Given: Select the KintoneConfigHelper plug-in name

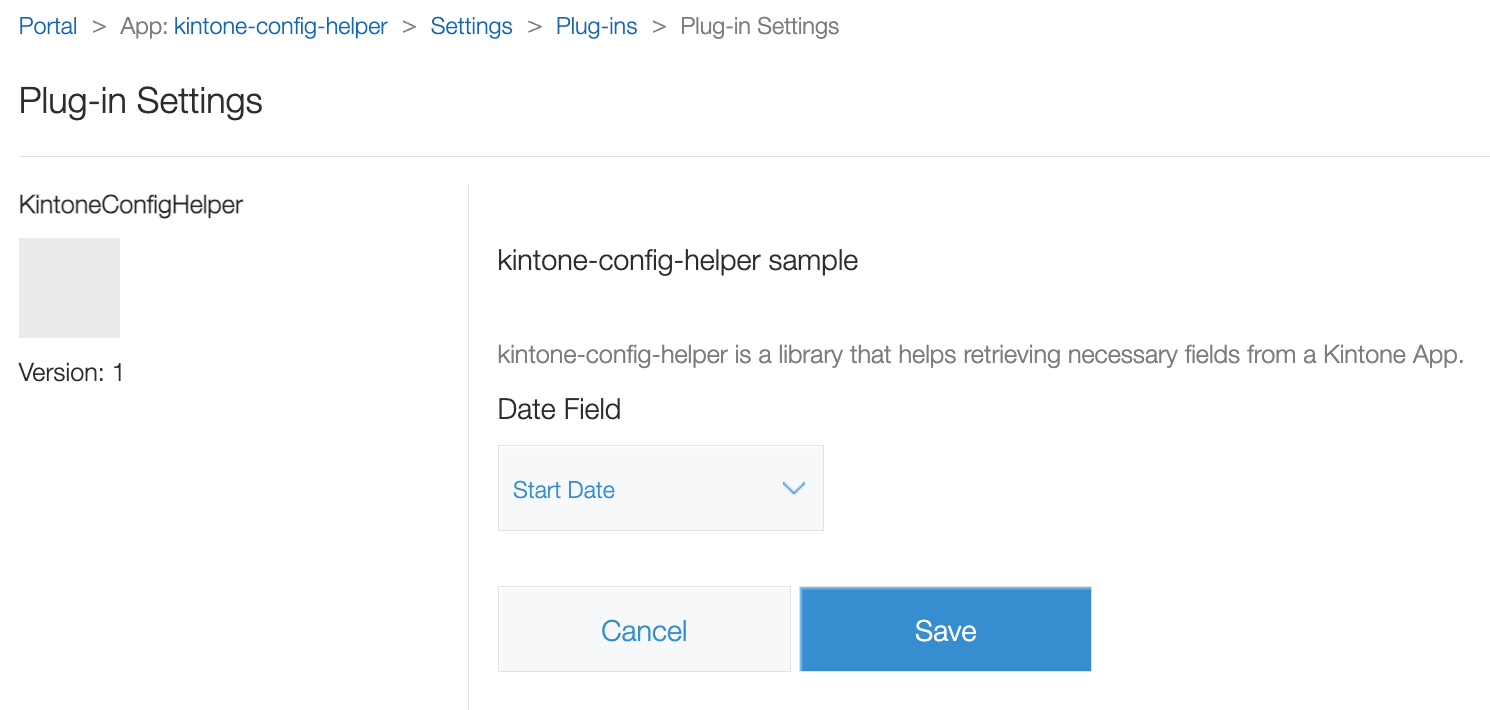Looking at the screenshot, I should coord(131,205).
